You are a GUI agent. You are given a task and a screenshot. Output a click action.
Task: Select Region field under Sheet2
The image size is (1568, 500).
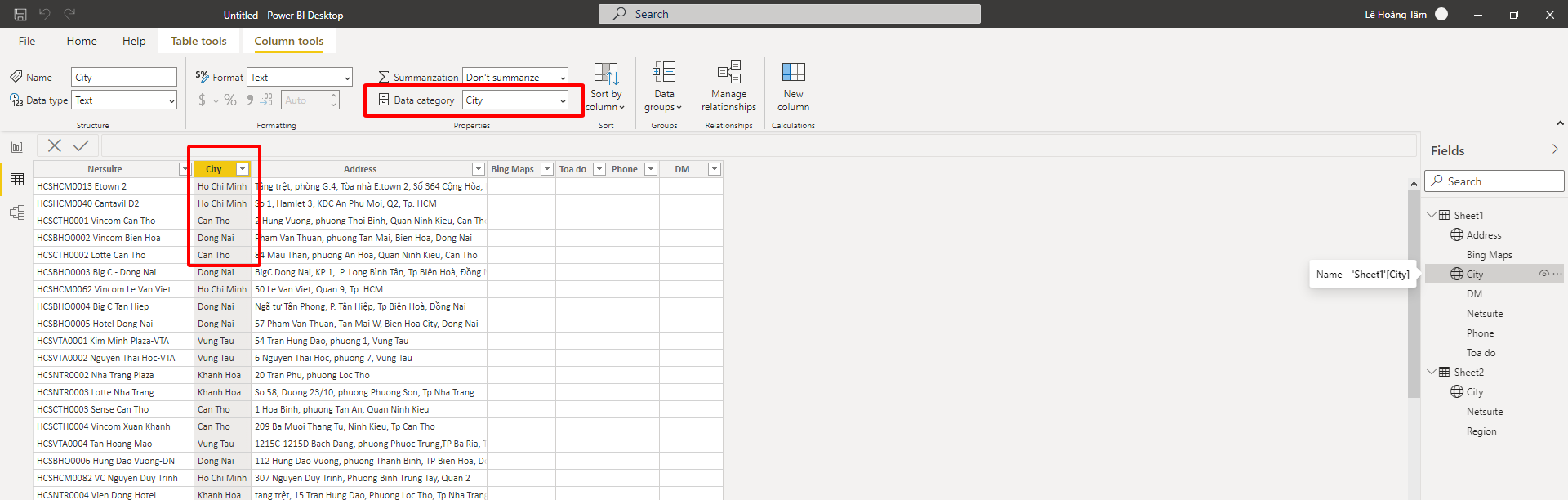[x=1481, y=431]
